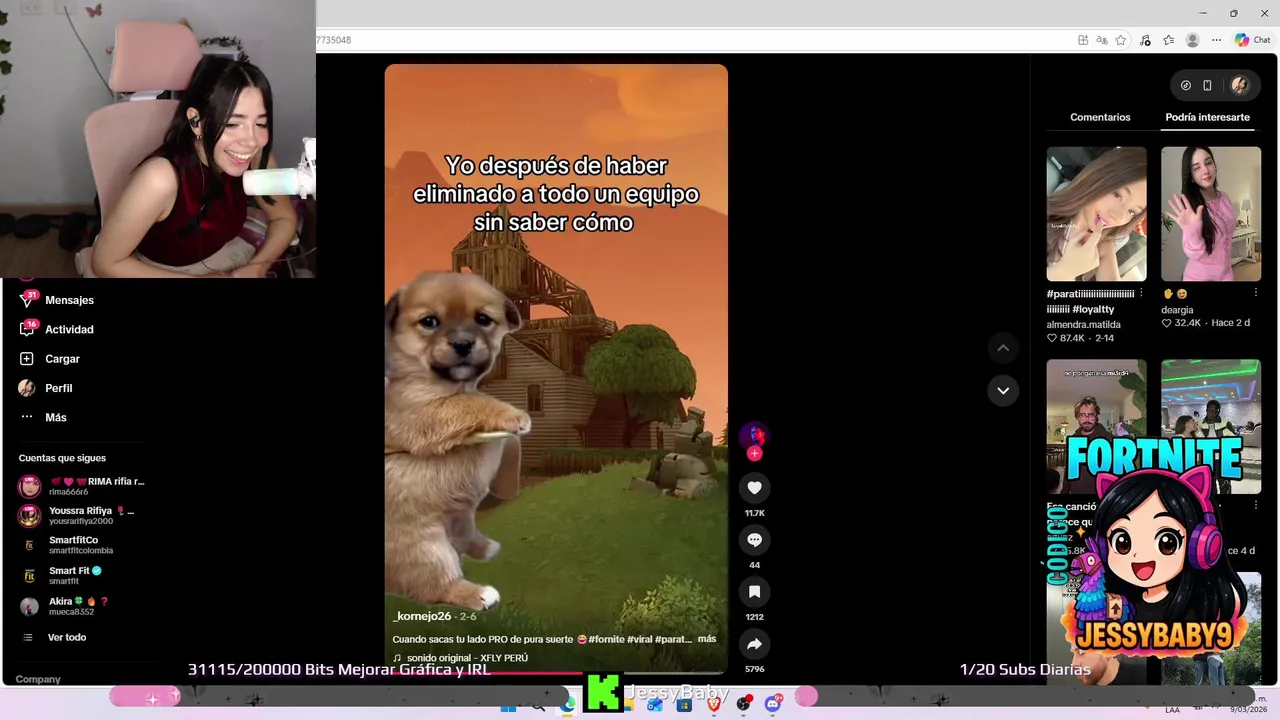
Task: Click the Cargar label
Action: click(x=62, y=358)
